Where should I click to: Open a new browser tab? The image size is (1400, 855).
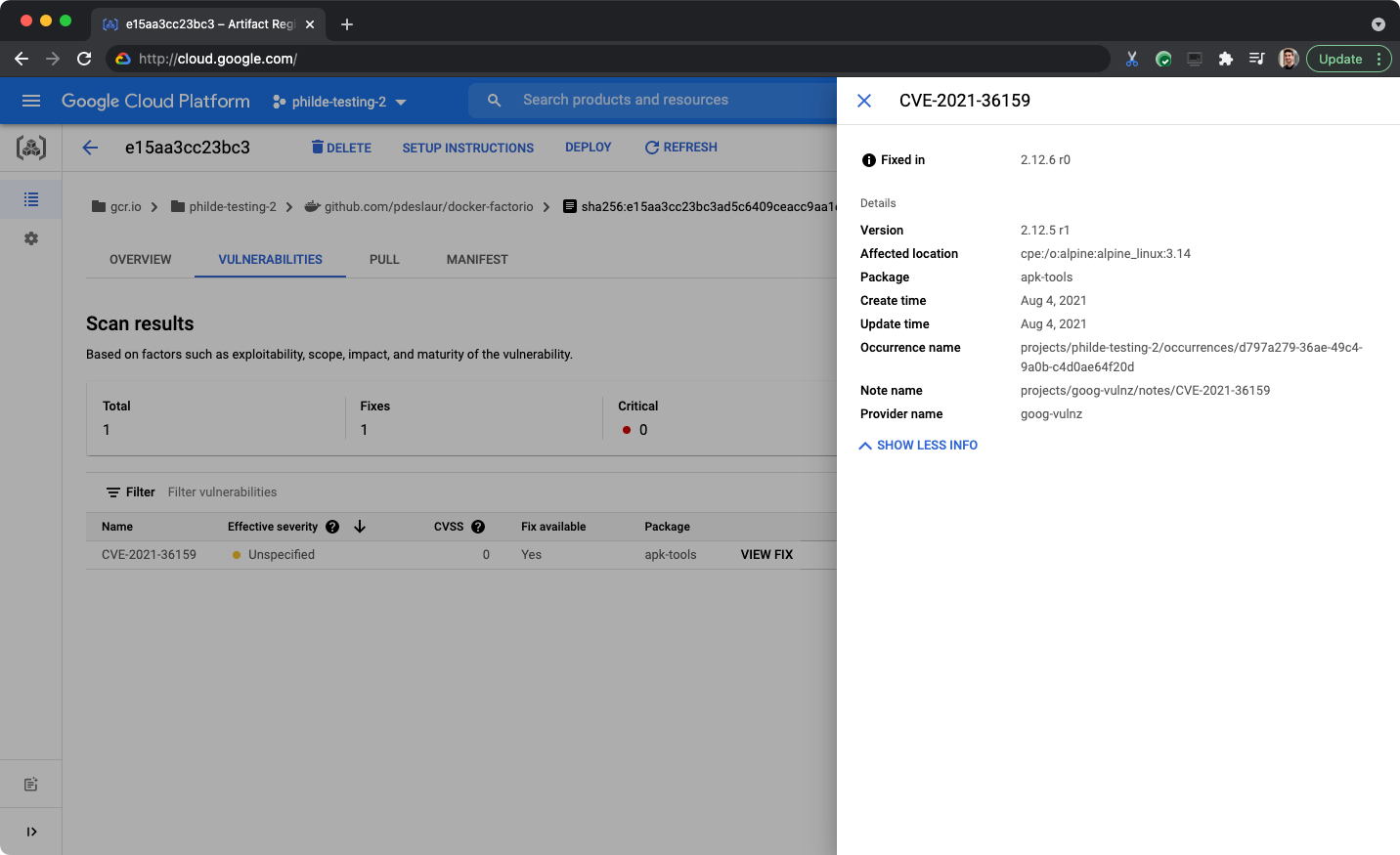[x=347, y=24]
